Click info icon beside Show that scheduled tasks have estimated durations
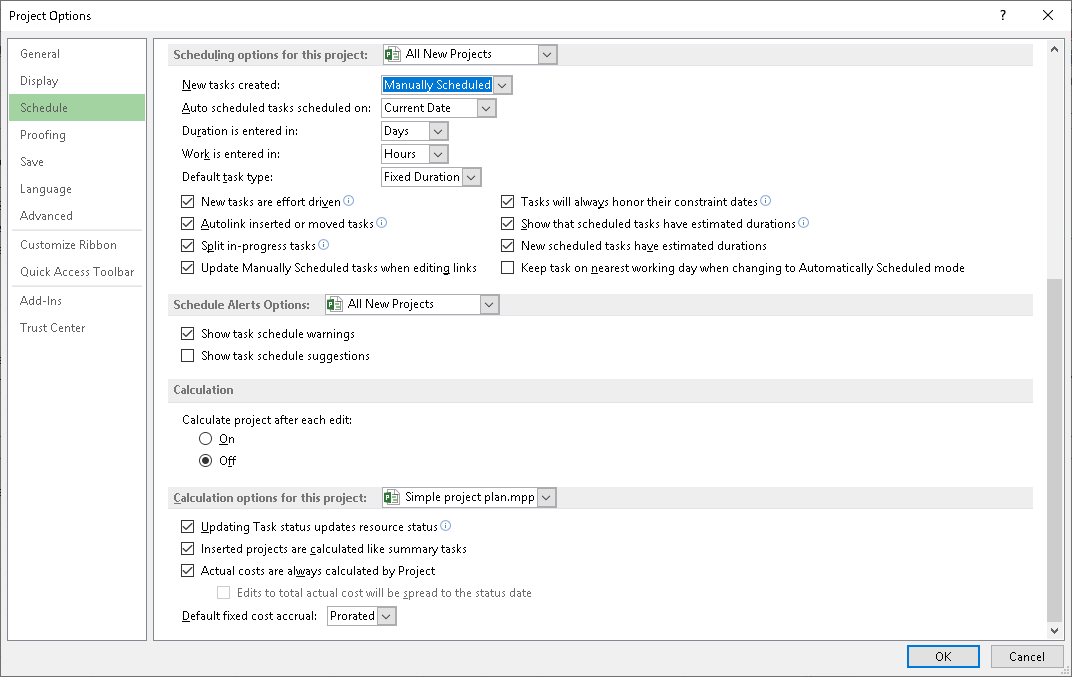This screenshot has height=677, width=1072. click(804, 223)
